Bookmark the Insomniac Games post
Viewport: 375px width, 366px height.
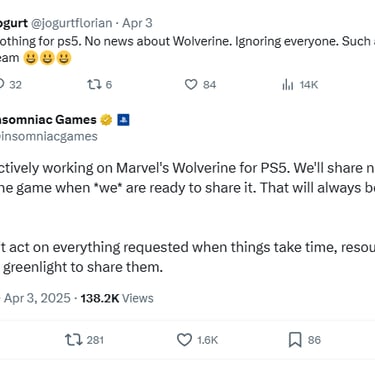point(295,340)
